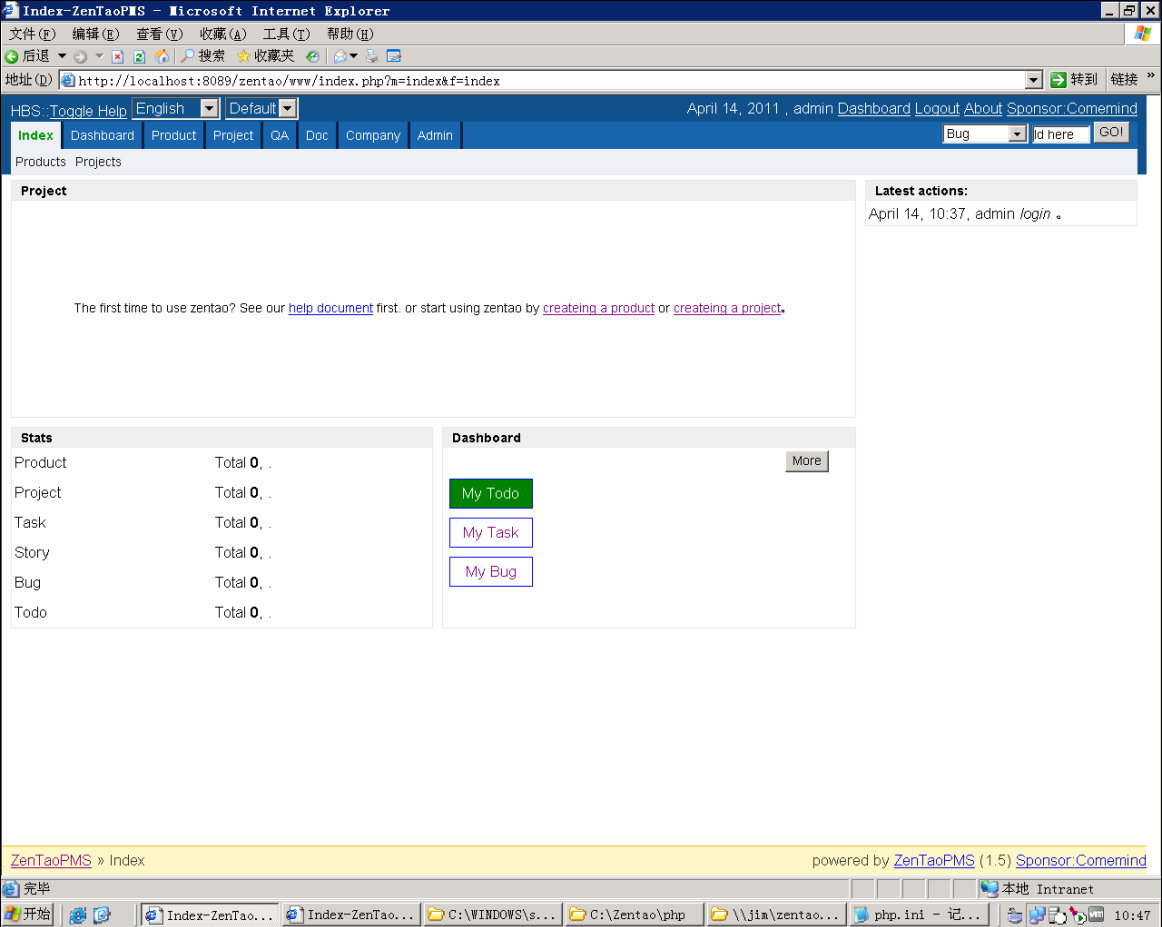Click the URL address bar field

(x=551, y=81)
